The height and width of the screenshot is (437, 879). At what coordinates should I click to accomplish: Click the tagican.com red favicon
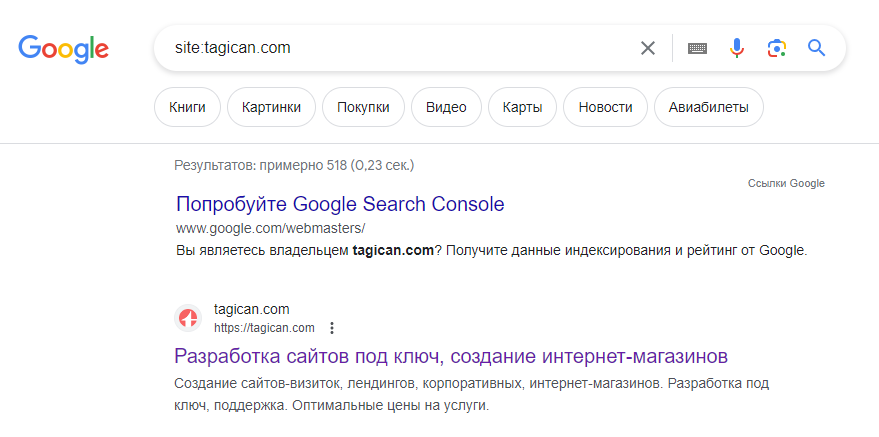click(x=188, y=318)
